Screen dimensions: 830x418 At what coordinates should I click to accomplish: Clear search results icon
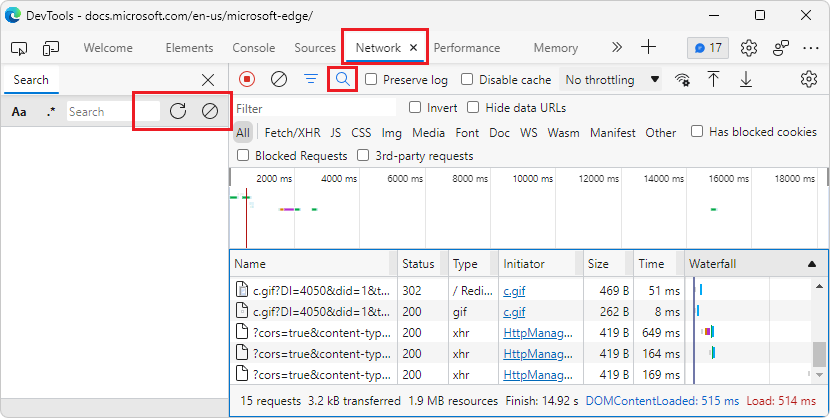click(210, 111)
